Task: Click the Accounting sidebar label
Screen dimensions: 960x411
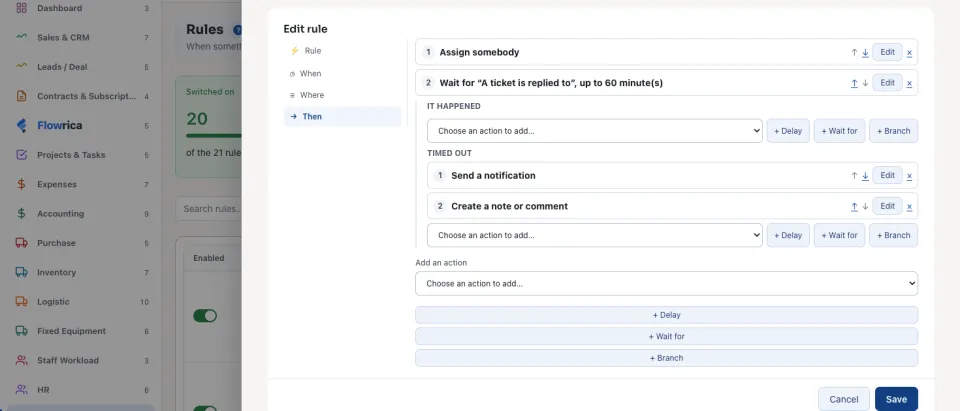Action: click(60, 214)
